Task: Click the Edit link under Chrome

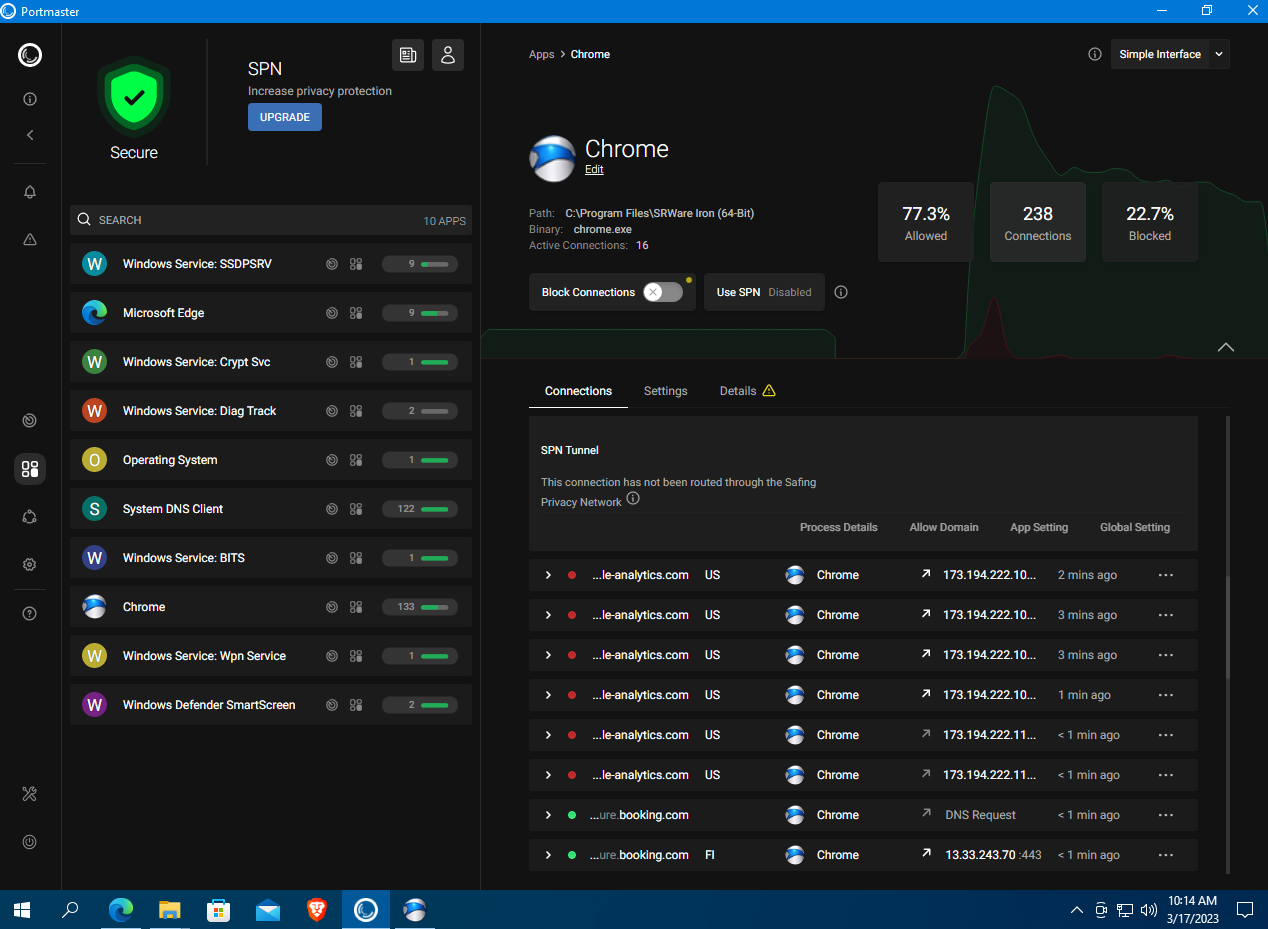Action: click(594, 170)
